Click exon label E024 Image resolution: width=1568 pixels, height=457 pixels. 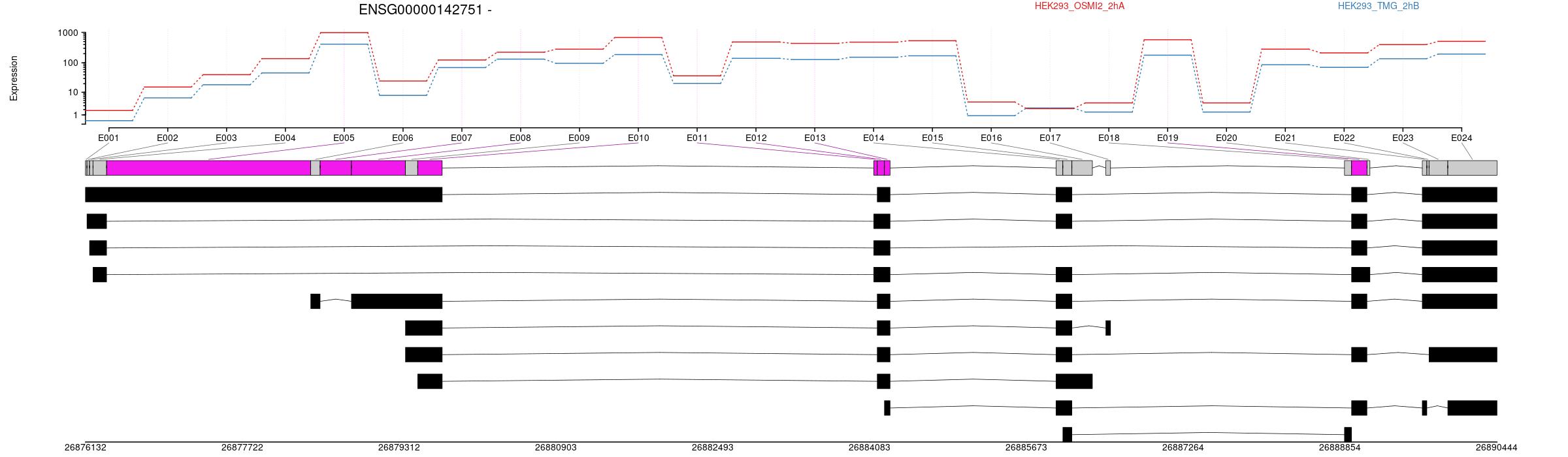click(x=1462, y=138)
